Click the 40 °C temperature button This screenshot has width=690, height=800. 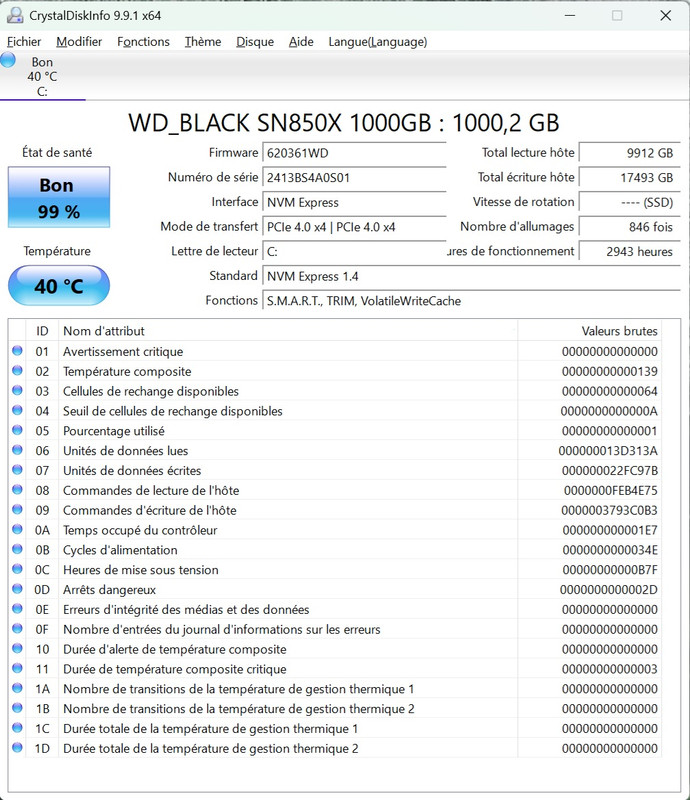point(59,286)
